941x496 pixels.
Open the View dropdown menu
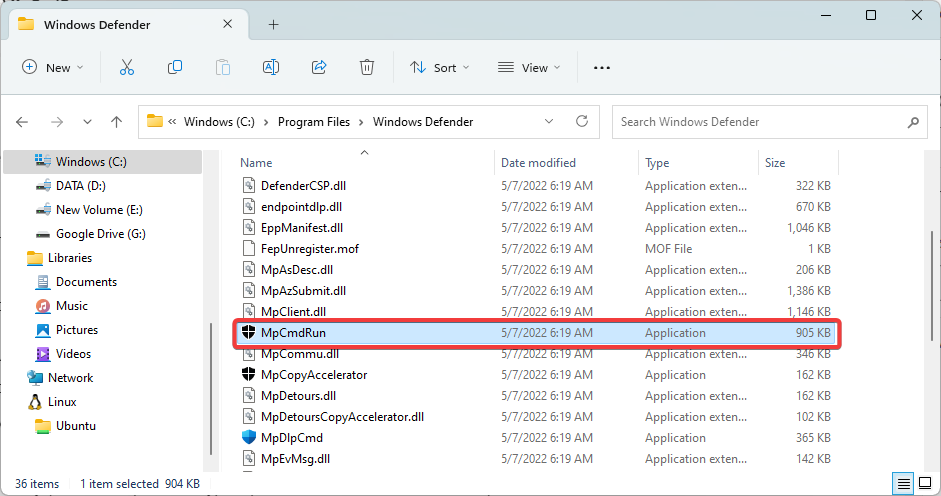pos(529,67)
